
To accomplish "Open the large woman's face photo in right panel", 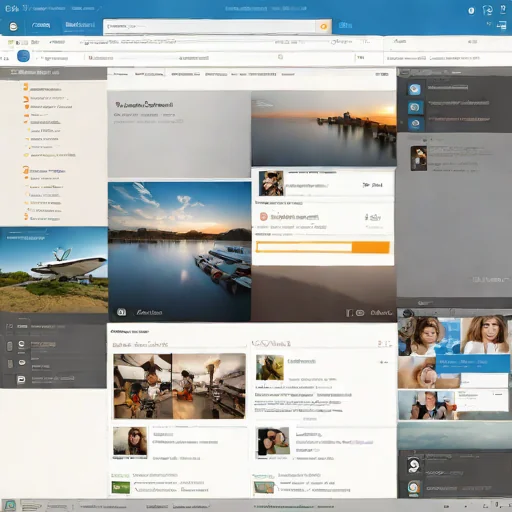I will [486, 335].
